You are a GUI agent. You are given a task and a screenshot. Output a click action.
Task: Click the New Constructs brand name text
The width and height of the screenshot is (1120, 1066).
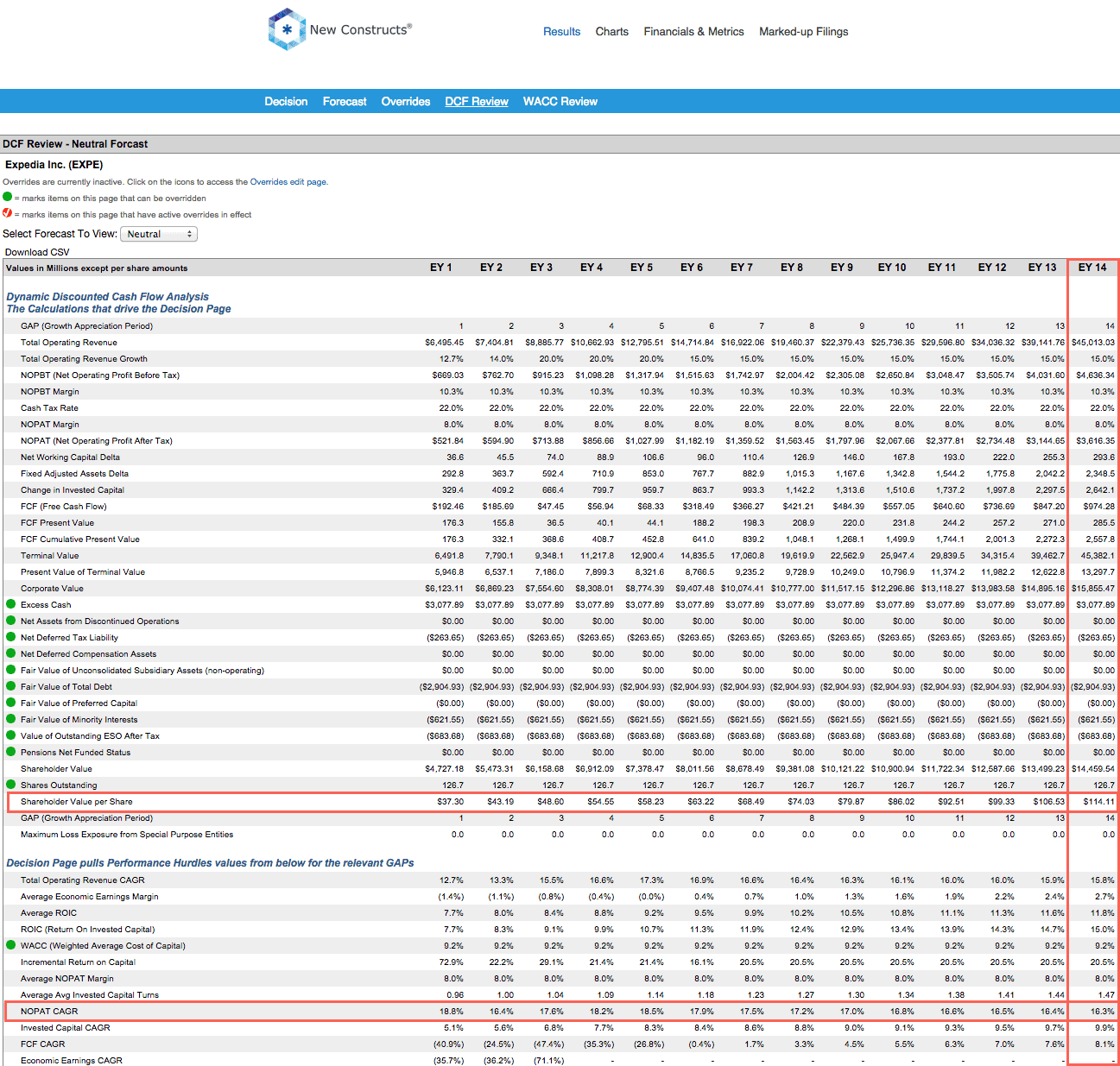(x=360, y=29)
